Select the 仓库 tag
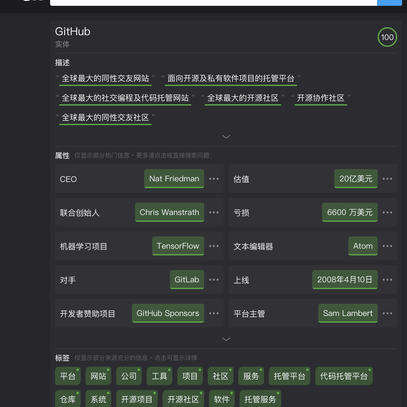Viewport: 407px width, 407px height. [x=68, y=399]
